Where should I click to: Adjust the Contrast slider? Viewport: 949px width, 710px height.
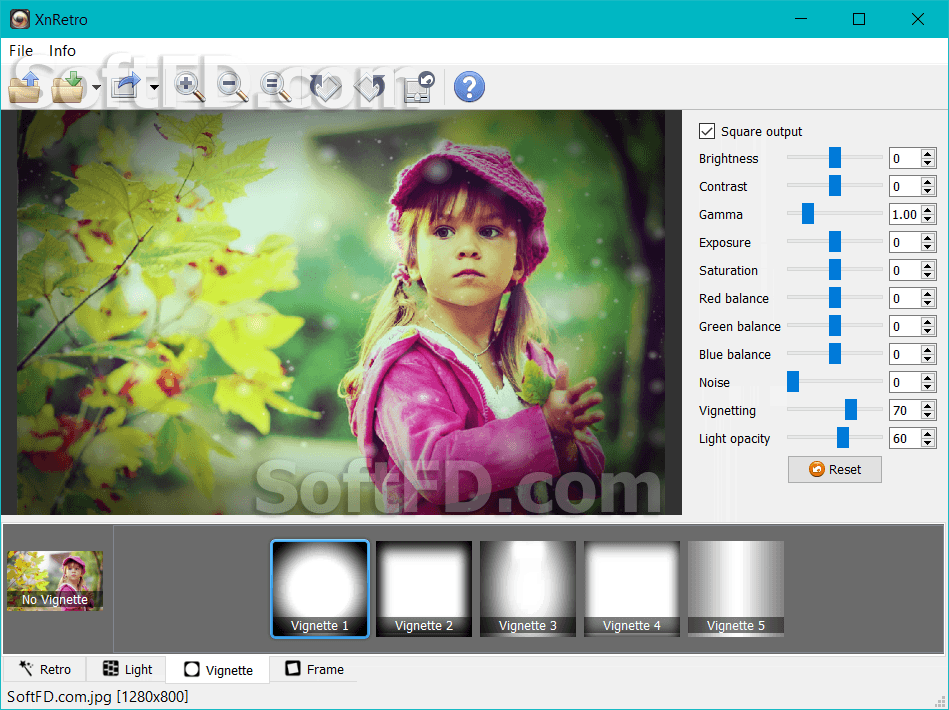point(835,185)
